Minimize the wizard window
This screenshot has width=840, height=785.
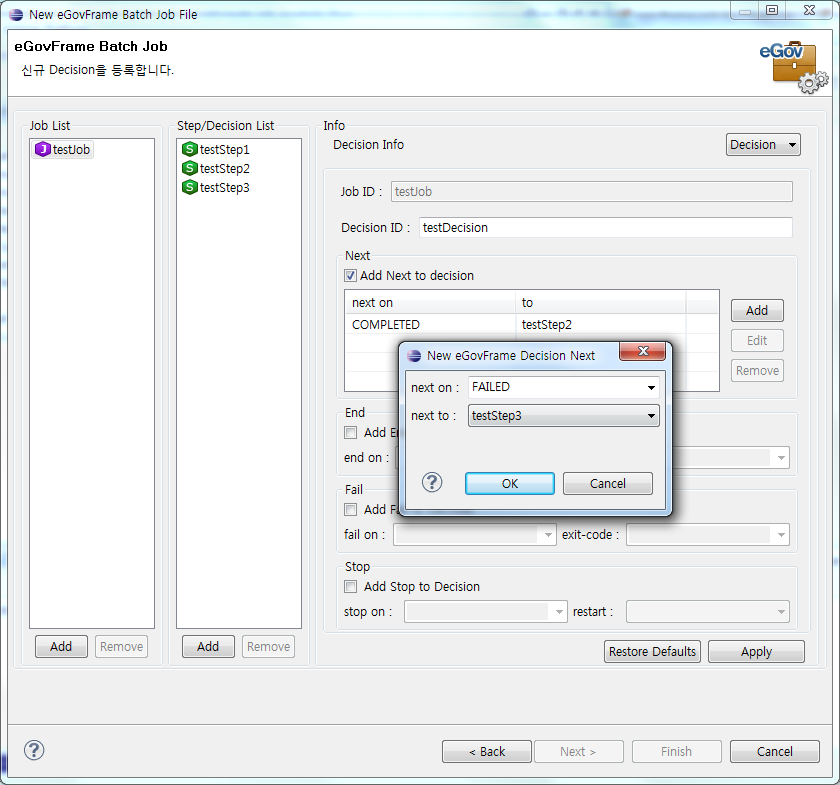(x=745, y=11)
